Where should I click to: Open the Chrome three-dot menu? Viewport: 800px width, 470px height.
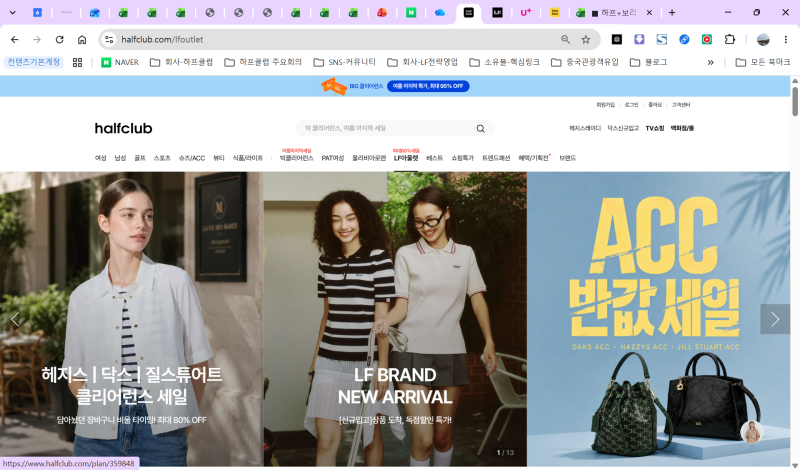(x=786, y=39)
